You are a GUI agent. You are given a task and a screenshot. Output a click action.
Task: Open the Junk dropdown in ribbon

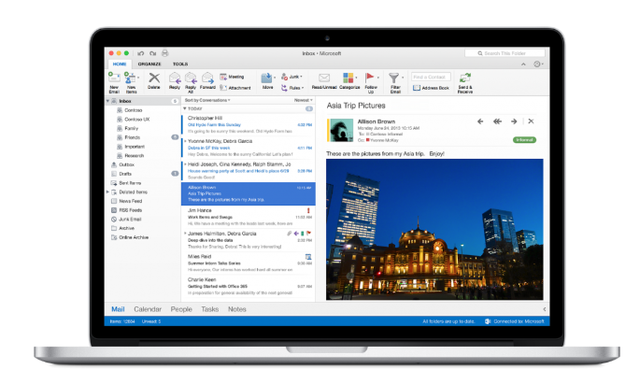coord(292,76)
